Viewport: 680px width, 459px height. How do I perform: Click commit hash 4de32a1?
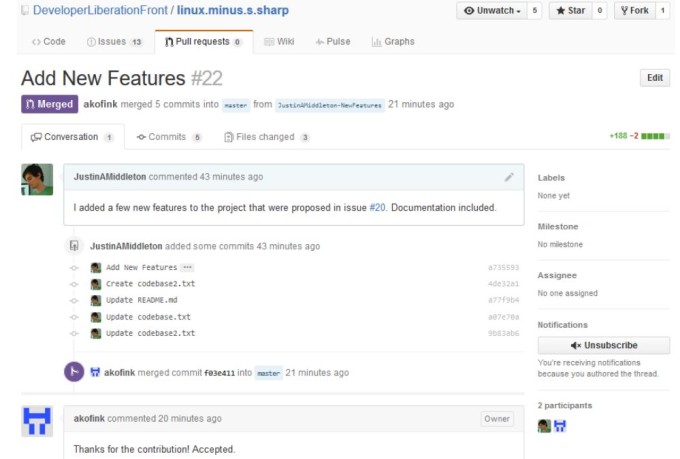coord(503,284)
